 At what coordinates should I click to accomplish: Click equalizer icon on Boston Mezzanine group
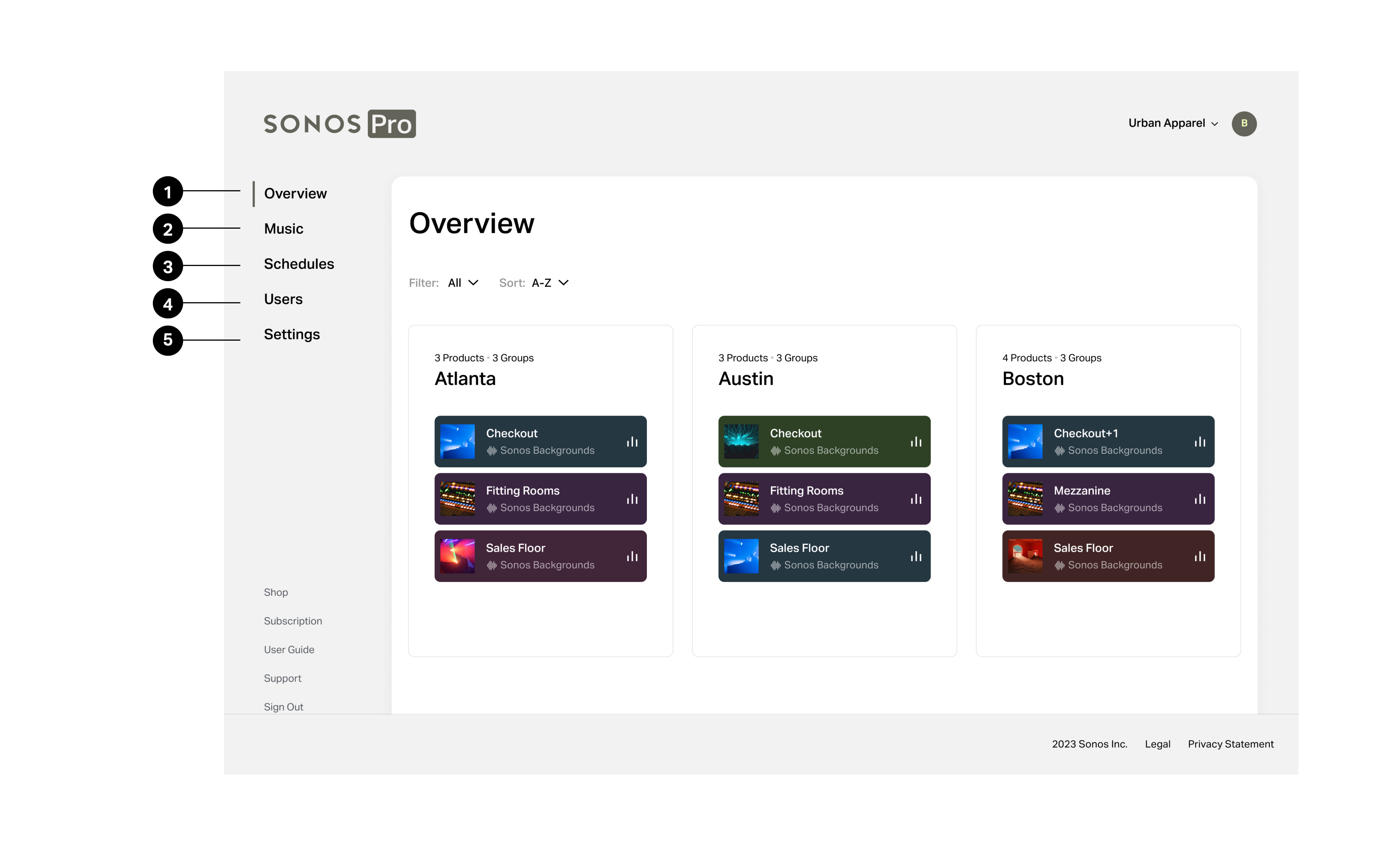tap(1199, 499)
